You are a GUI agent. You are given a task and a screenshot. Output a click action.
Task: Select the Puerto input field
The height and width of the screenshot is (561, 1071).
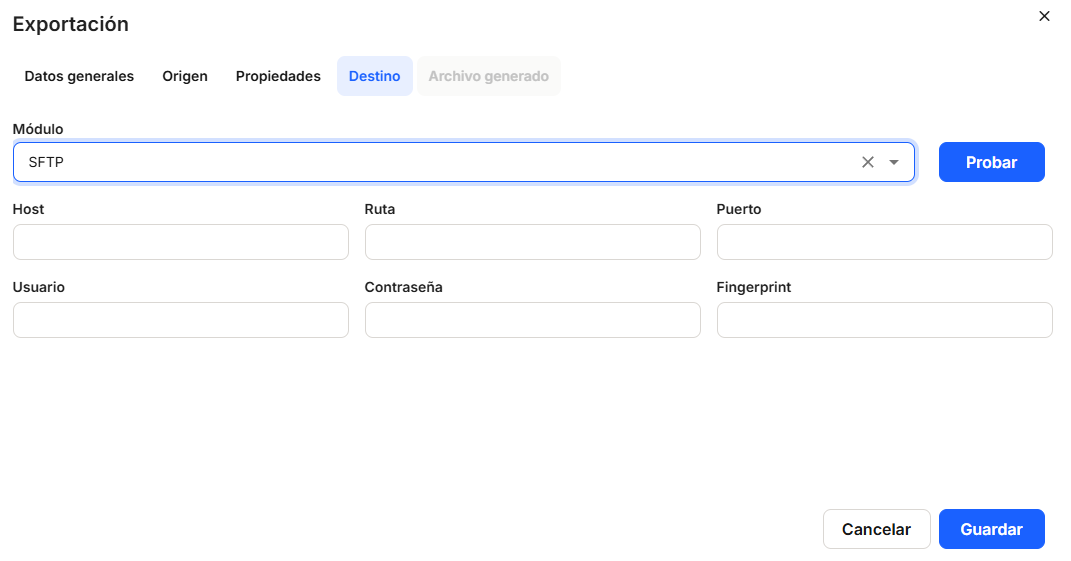click(884, 242)
